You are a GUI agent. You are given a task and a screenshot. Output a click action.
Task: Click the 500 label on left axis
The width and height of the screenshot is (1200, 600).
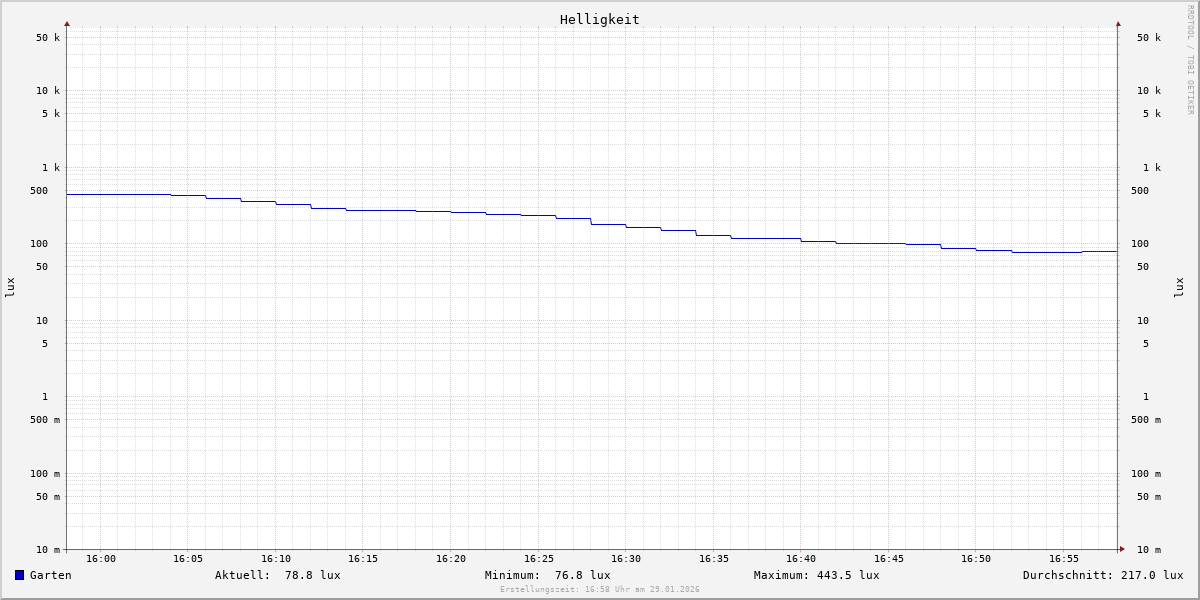(39, 191)
